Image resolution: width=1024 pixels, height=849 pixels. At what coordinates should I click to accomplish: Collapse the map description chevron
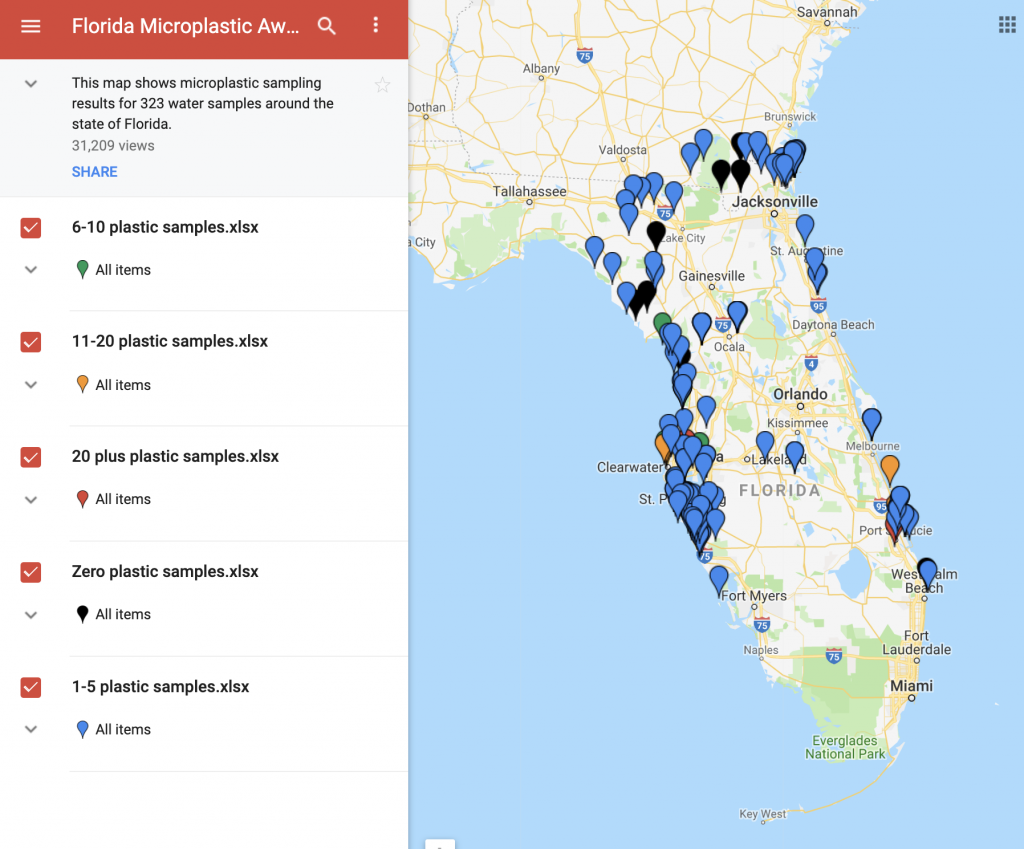pos(31,84)
